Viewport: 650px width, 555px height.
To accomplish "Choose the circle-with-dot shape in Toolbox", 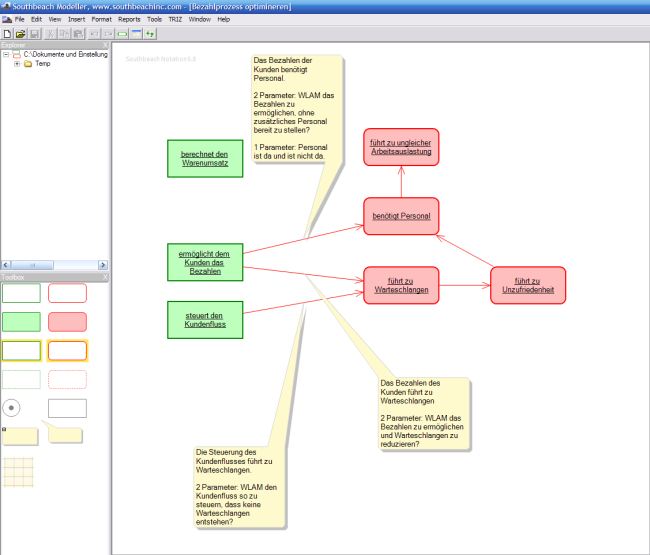I will point(12,408).
